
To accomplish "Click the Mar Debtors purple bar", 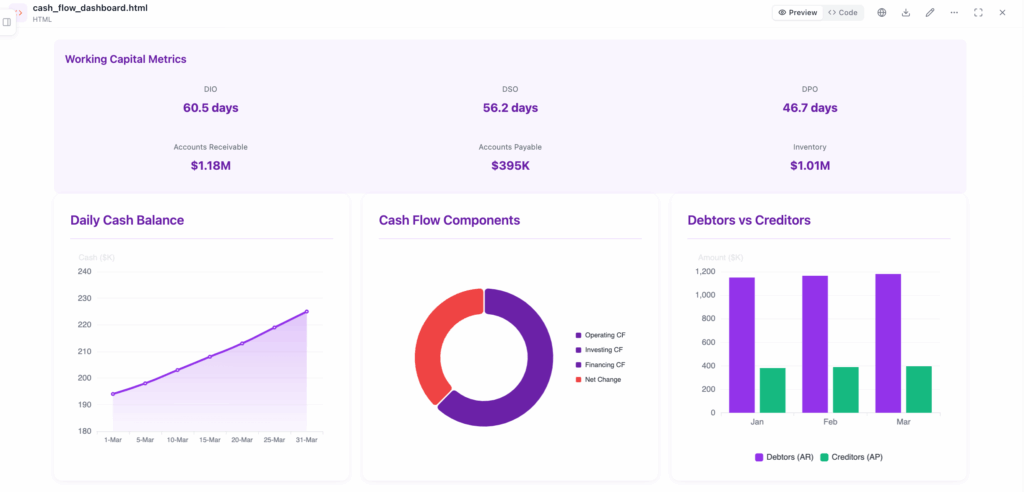I will (x=888, y=343).
